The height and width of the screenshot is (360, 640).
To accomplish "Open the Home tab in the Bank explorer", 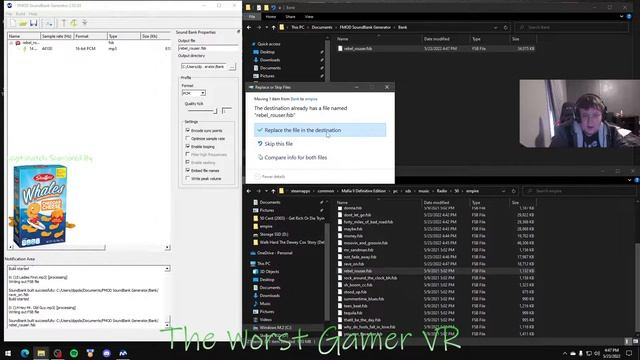I will tap(271, 17).
